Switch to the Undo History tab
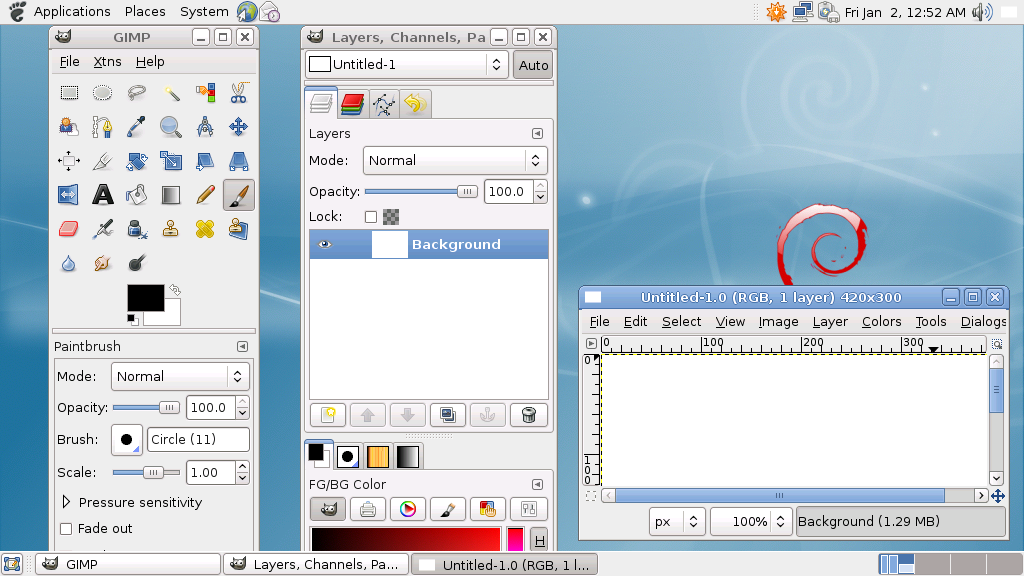The height and width of the screenshot is (576, 1024). click(x=415, y=104)
